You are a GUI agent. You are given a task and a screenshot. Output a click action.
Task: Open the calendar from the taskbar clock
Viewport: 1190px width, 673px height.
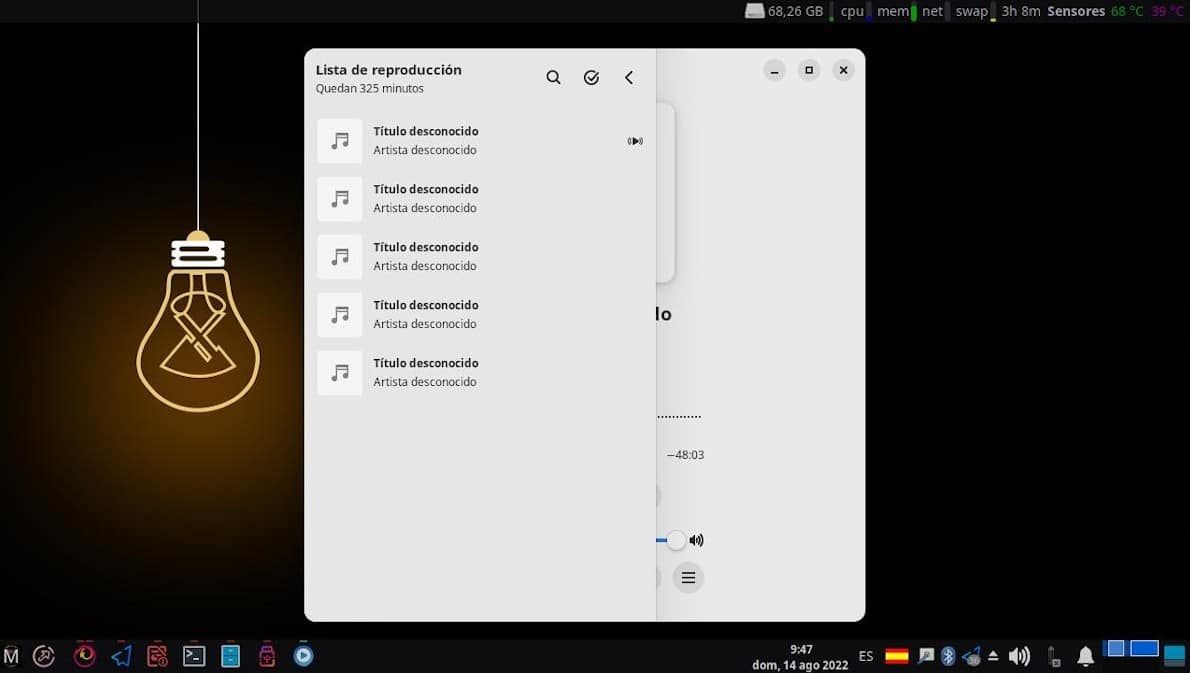tap(801, 657)
